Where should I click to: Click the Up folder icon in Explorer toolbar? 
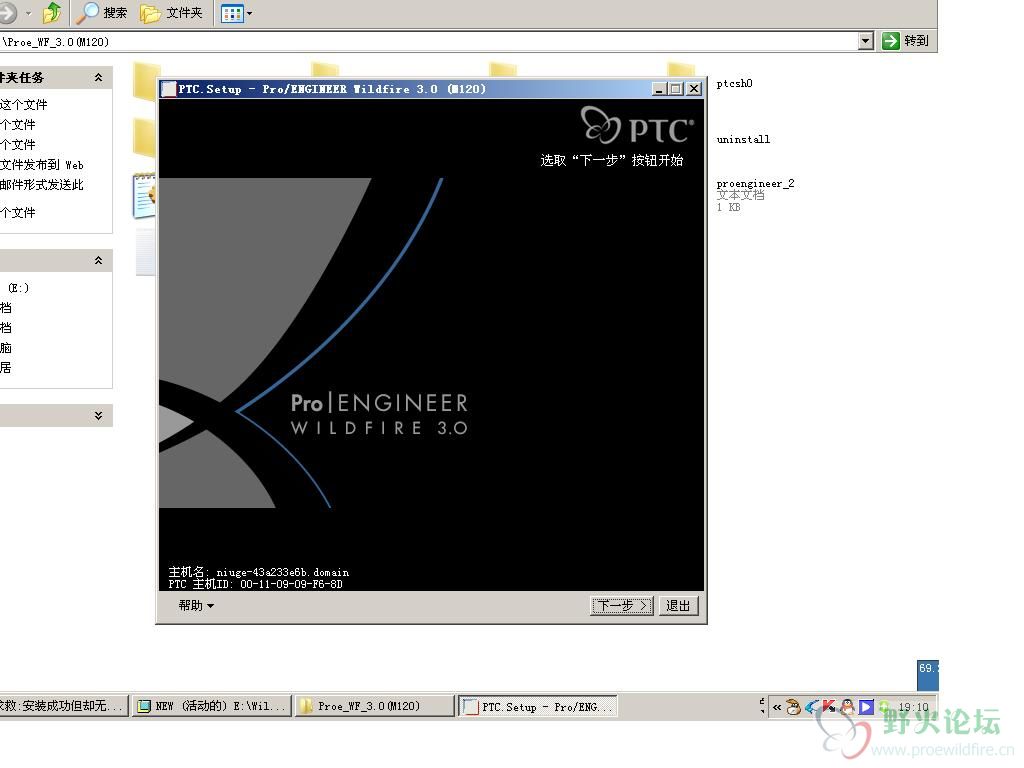[x=52, y=12]
